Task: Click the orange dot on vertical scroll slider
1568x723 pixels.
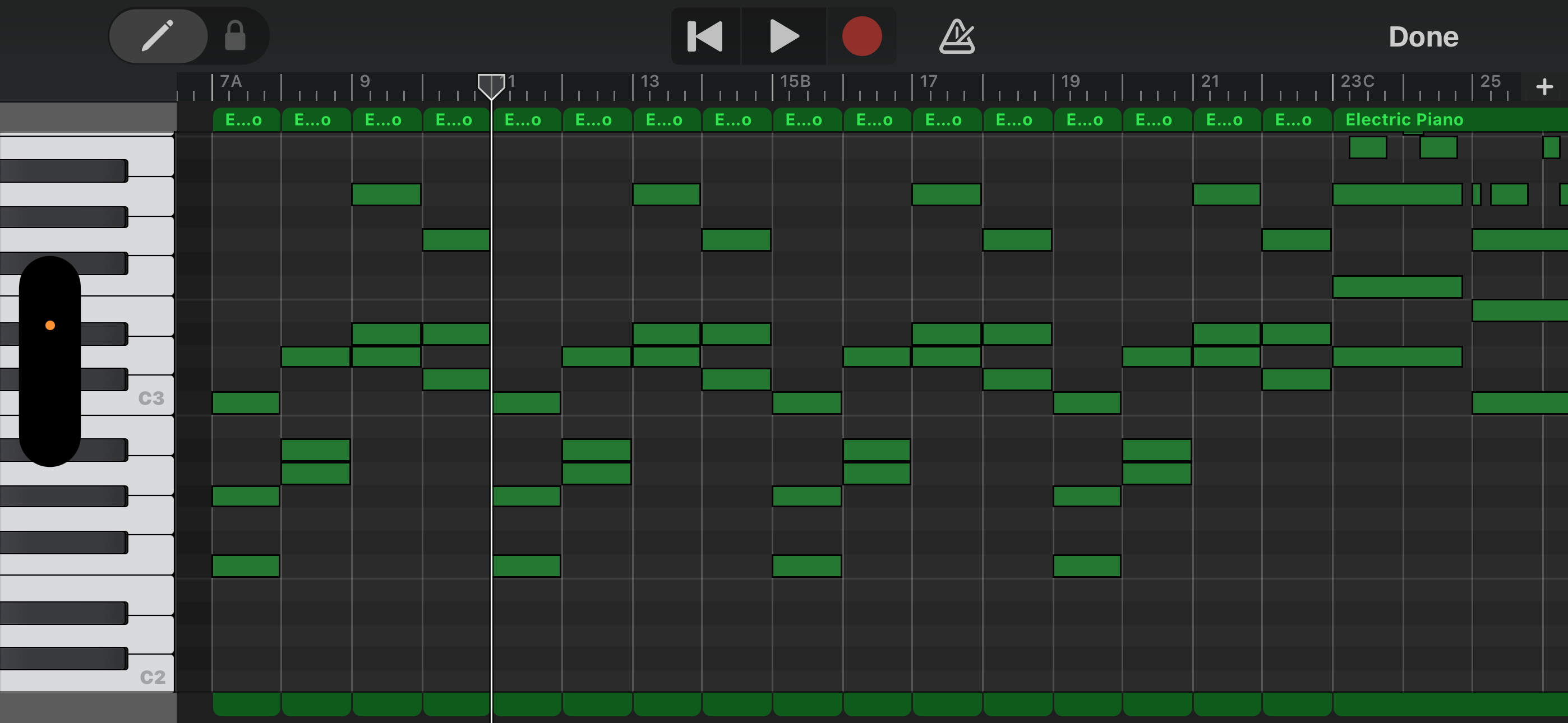Action: tap(50, 326)
